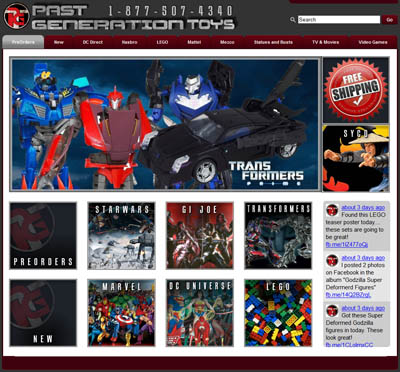This screenshot has width=400, height=372.
Task: Open the SYCO side banner image
Action: pos(356,158)
